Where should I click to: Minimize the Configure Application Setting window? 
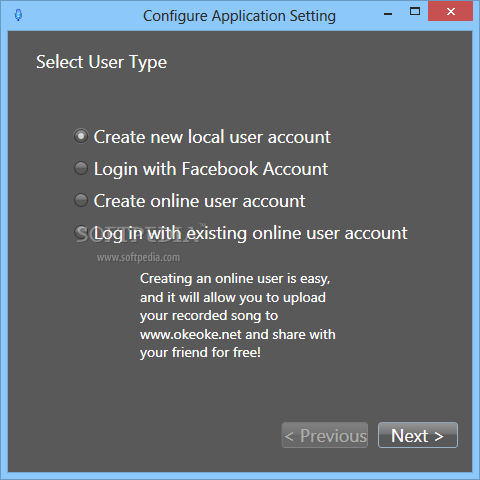388,14
